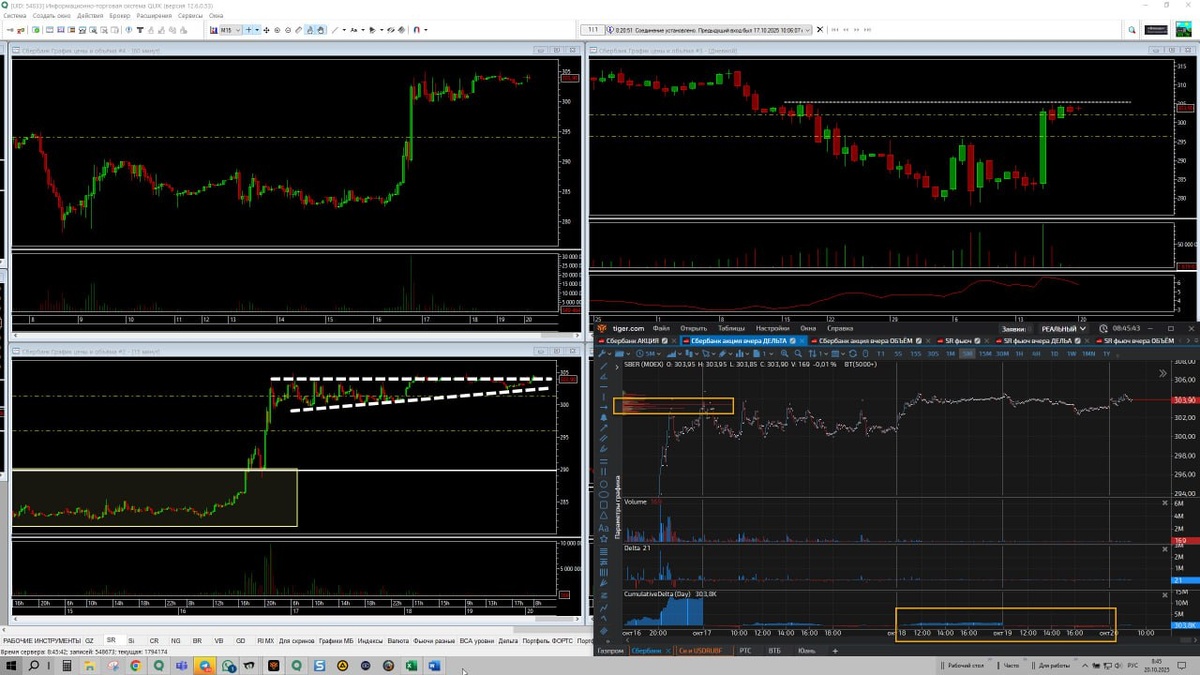Select the line drawing tool in QUIK toolbar
The width and height of the screenshot is (1200, 675).
(x=335, y=30)
